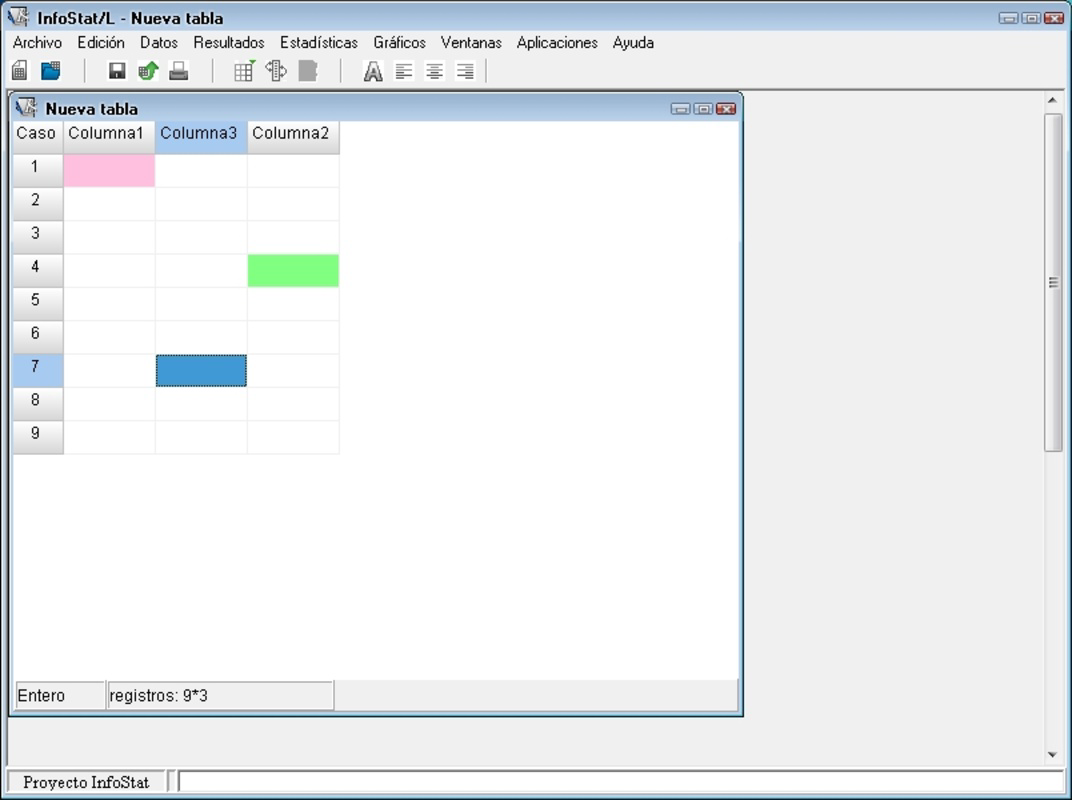Click the pink cell in Columna1 row 1
Viewport: 1072px width, 800px height.
[109, 170]
